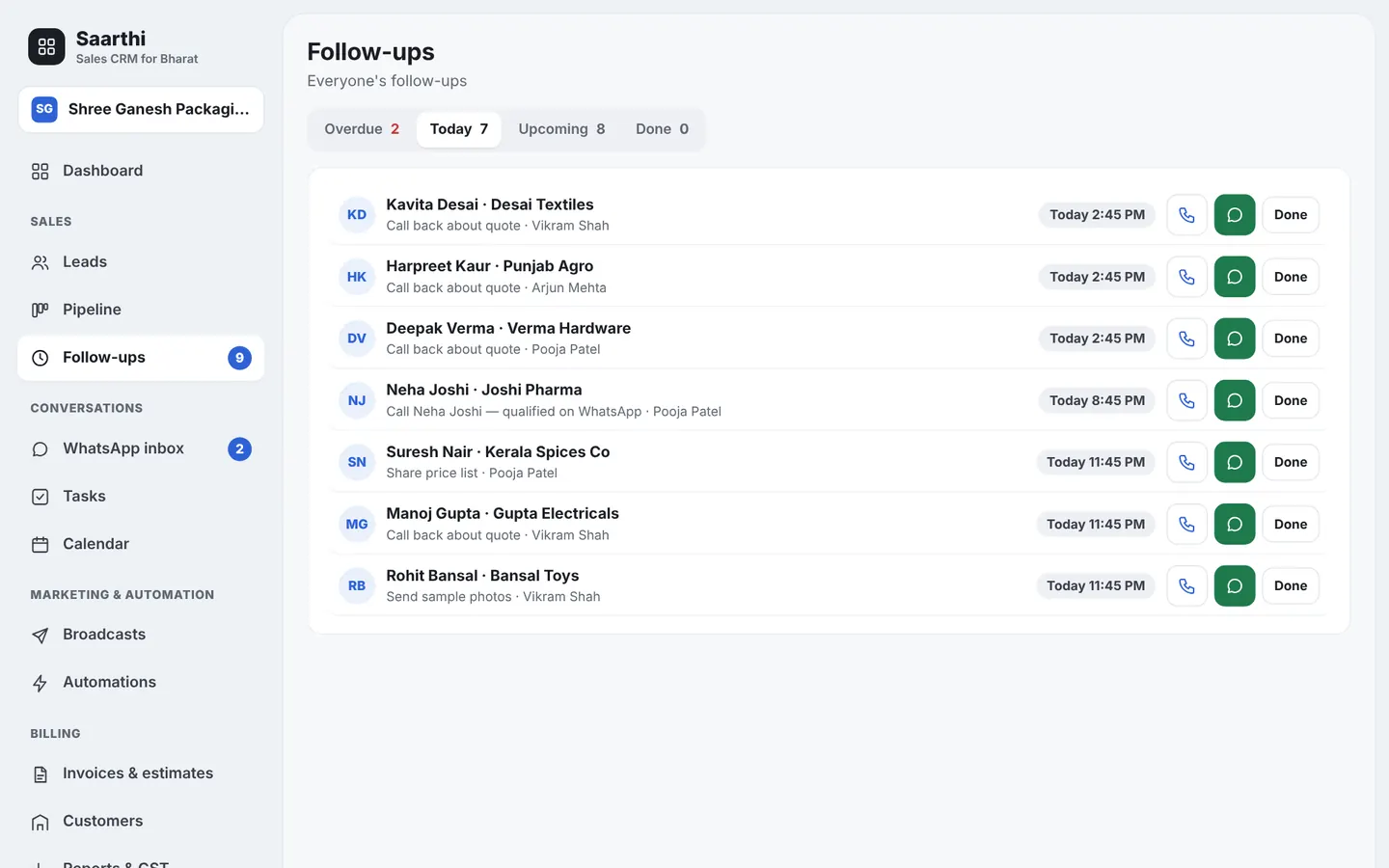This screenshot has width=1389, height=868.
Task: Open WhatsApp inbox in sidebar
Action: click(x=141, y=448)
